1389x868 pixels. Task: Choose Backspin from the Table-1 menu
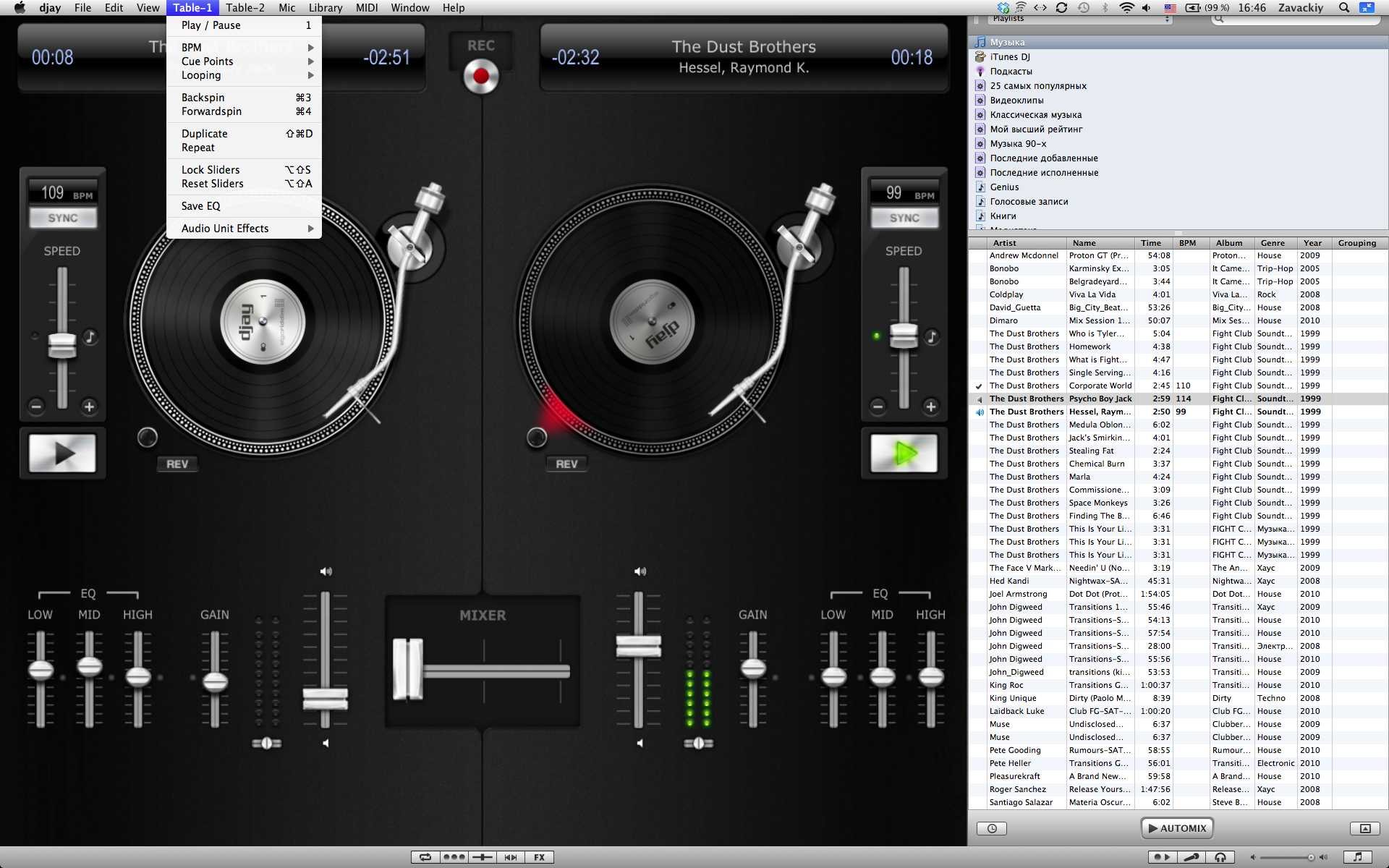pos(244,98)
